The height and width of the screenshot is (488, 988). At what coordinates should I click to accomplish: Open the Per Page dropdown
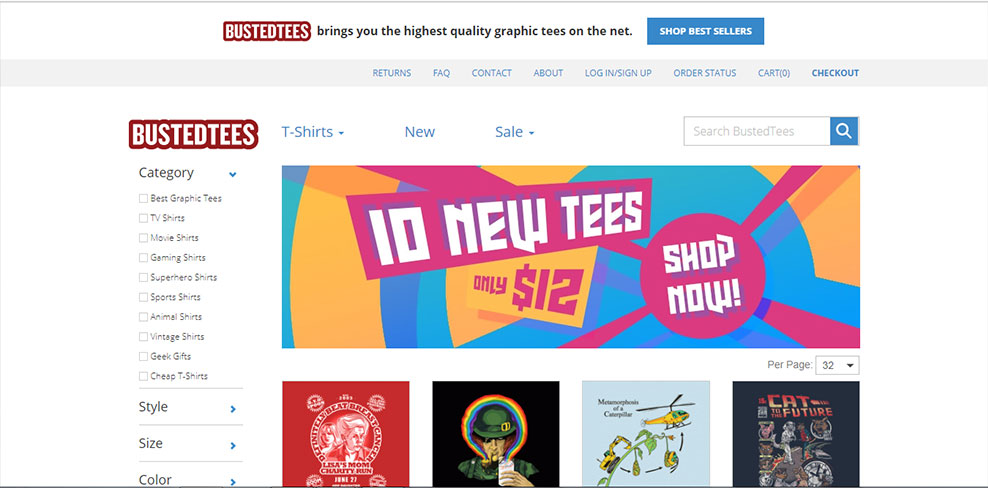pos(837,365)
